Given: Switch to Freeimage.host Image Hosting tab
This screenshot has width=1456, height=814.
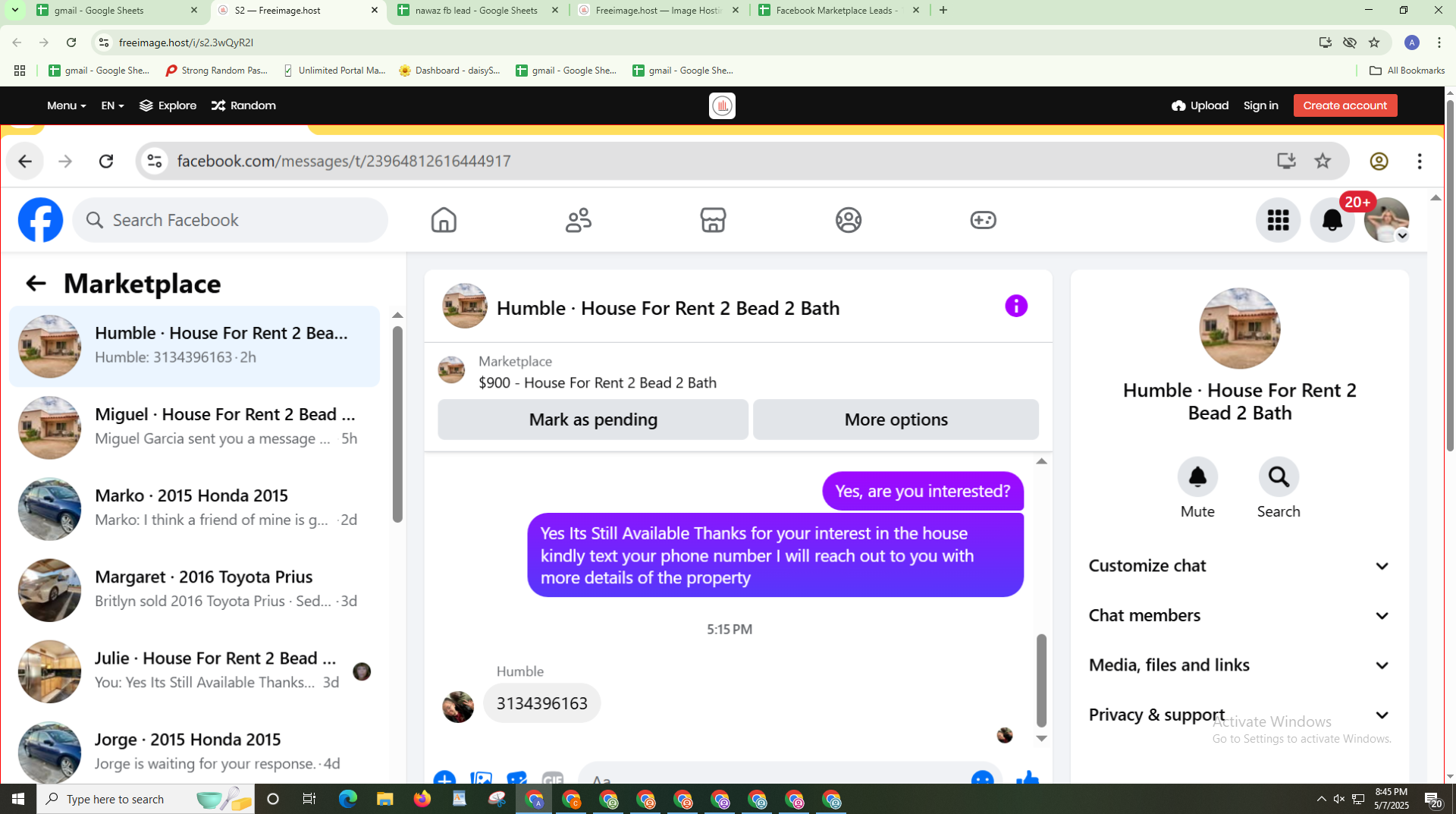Looking at the screenshot, I should click(x=658, y=11).
